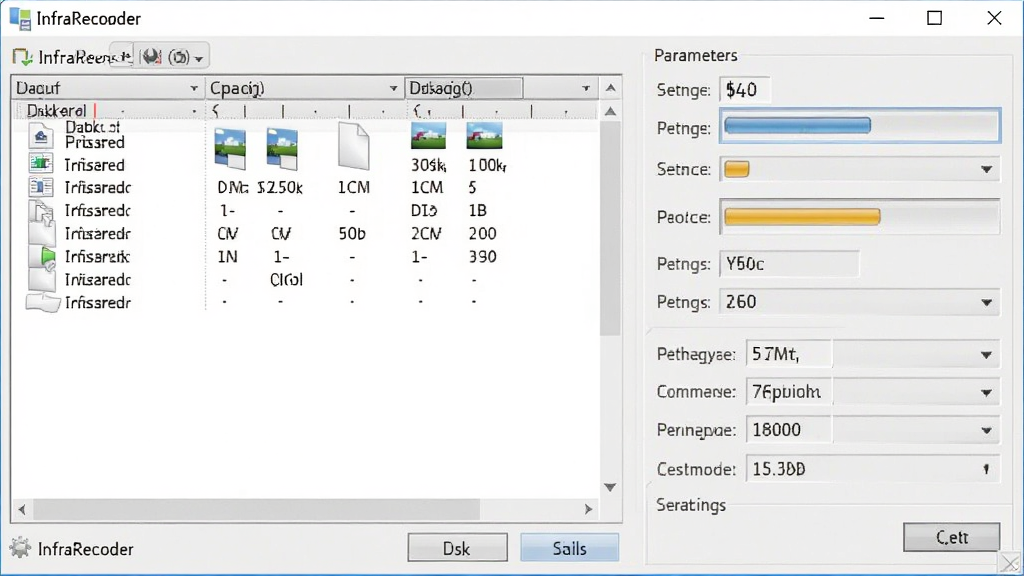Click the green play file icon beside Irfisarerk
Viewport: 1024px width, 576px height.
[x=43, y=257]
